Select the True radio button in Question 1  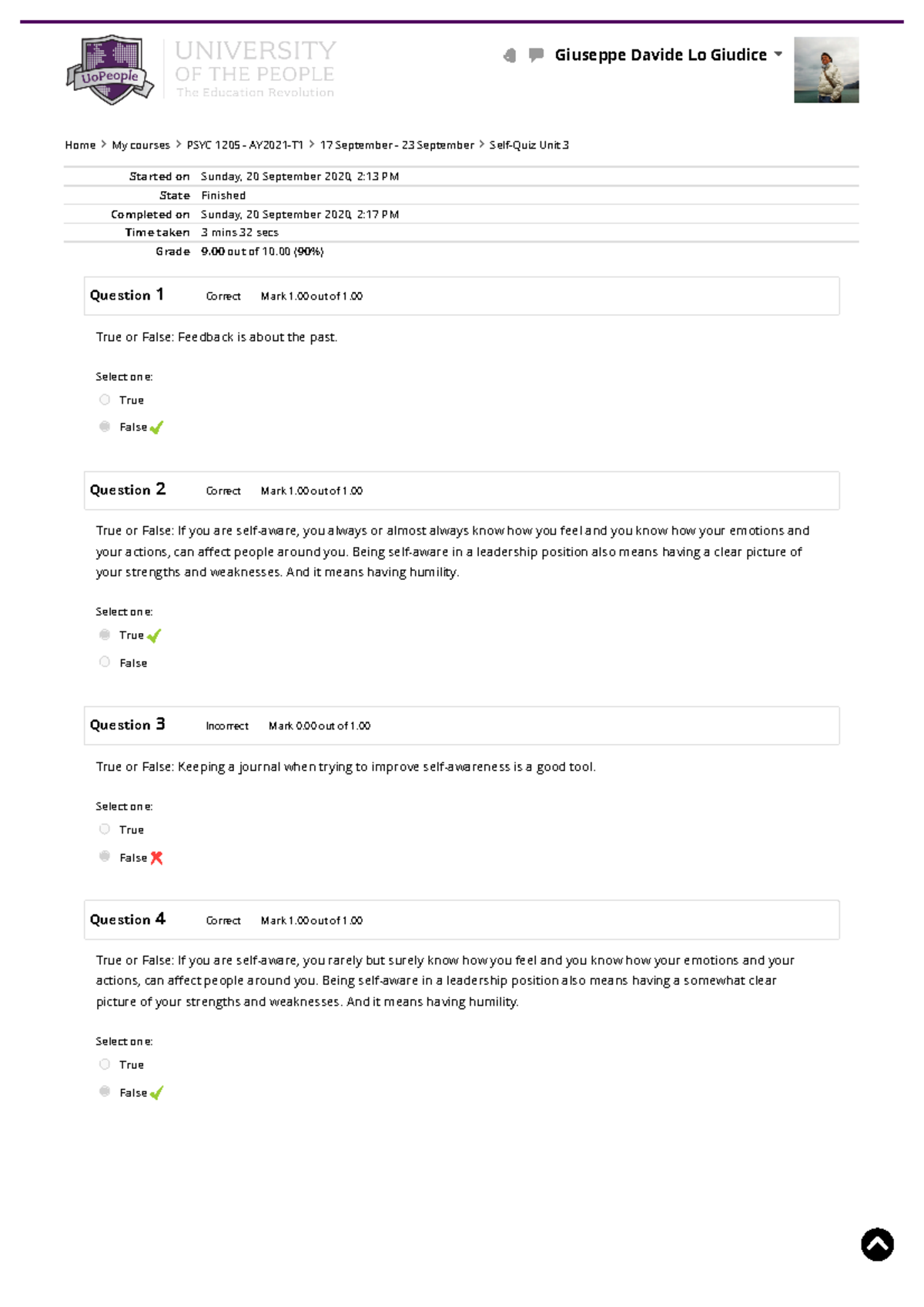[x=104, y=399]
